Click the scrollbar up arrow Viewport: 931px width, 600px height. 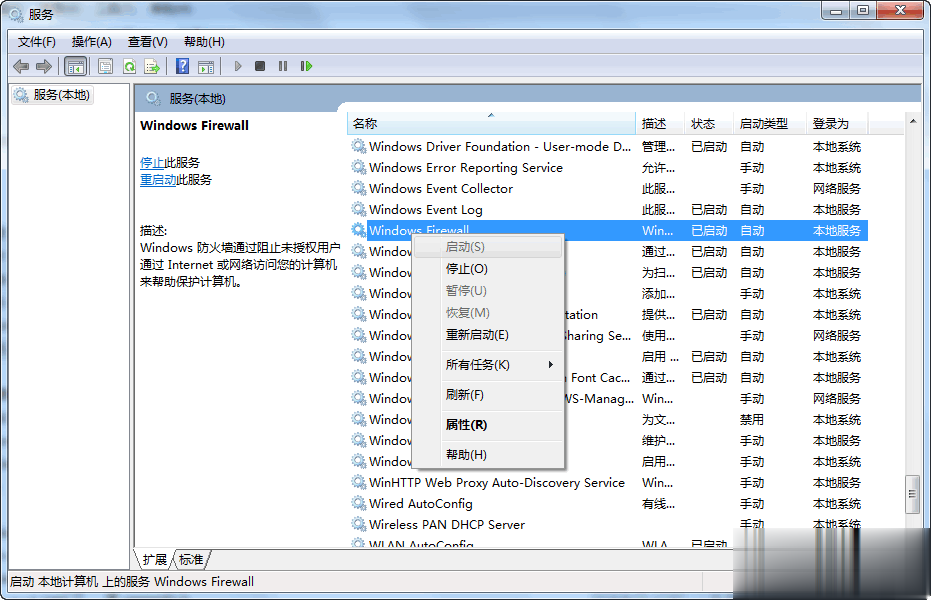913,121
